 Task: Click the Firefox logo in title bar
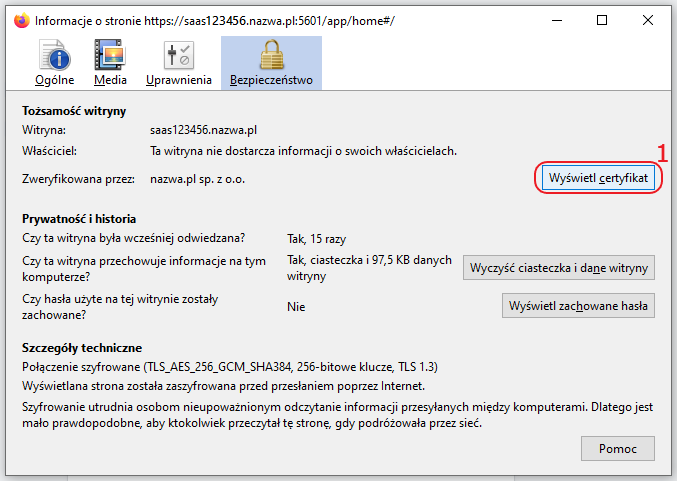[x=22, y=20]
